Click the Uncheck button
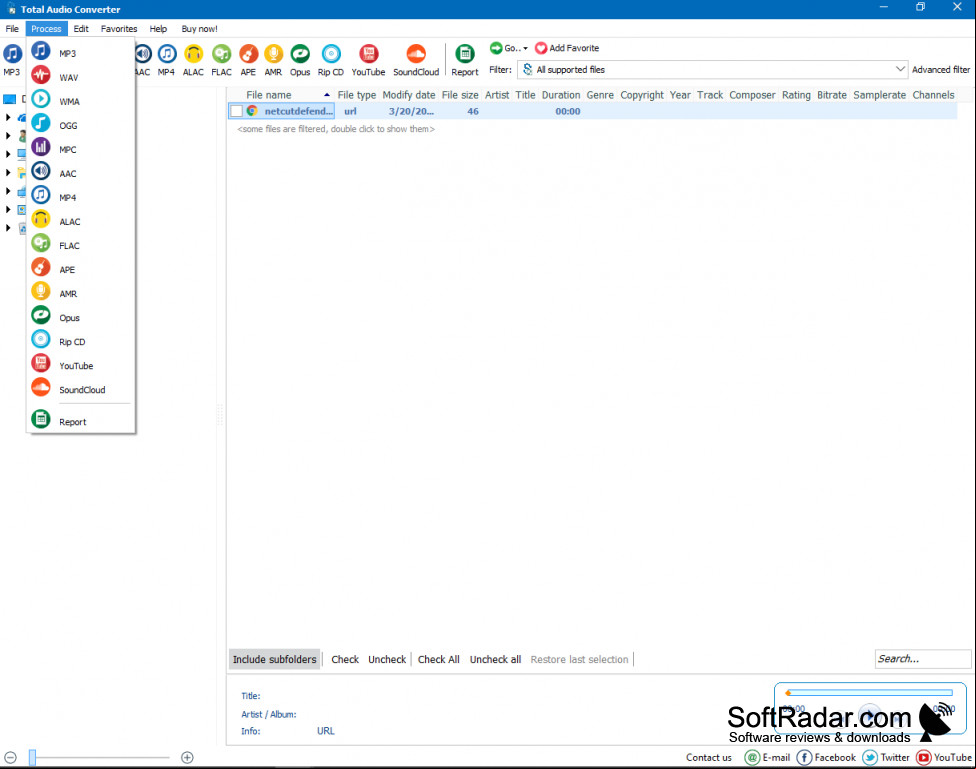 pos(387,659)
